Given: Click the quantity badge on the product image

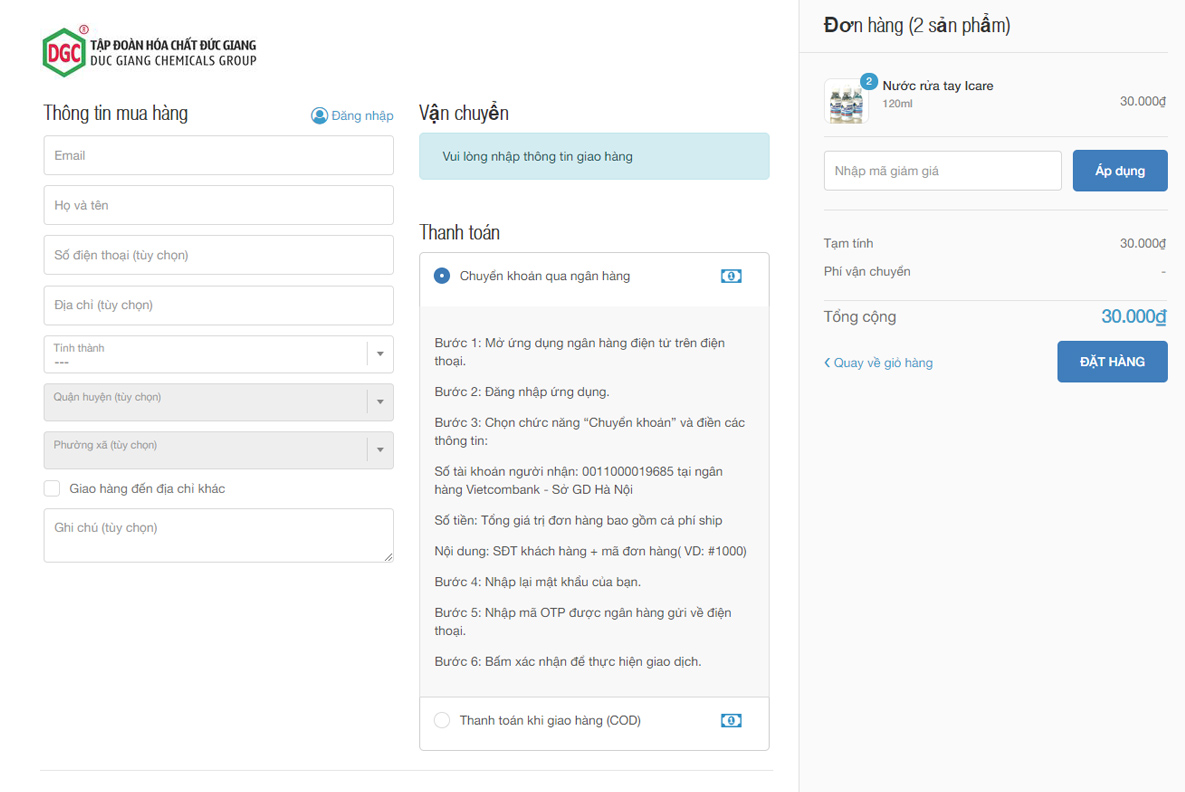Looking at the screenshot, I should [x=869, y=82].
